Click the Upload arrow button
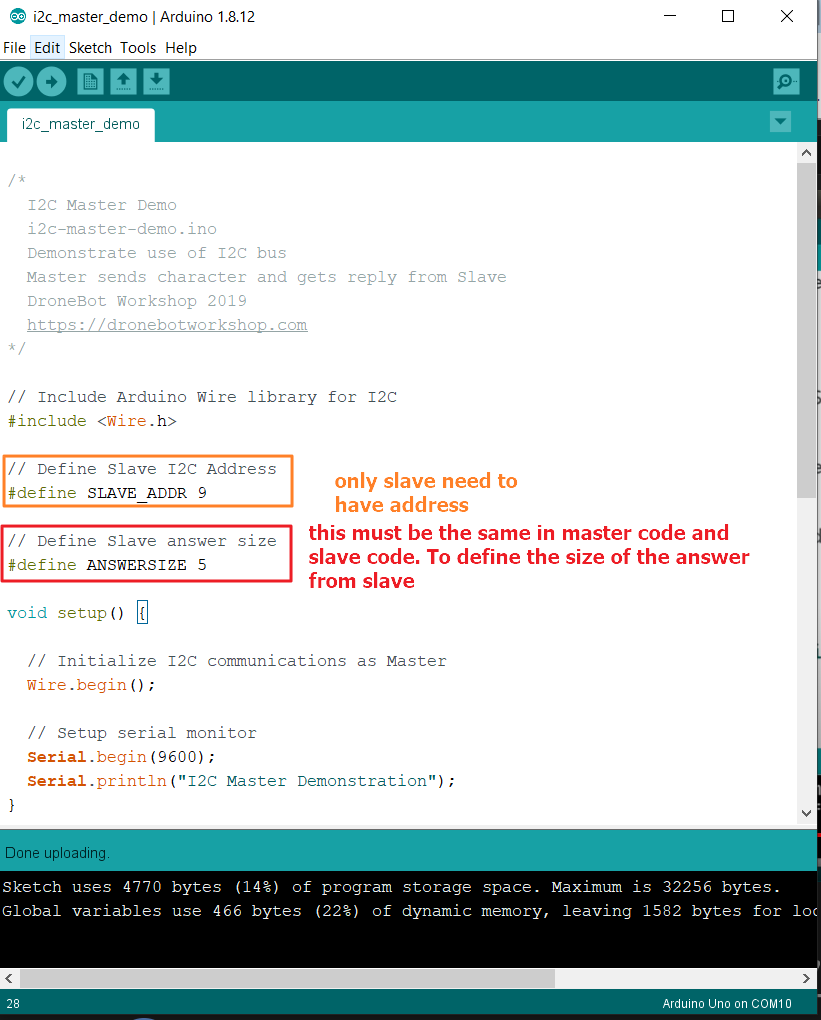This screenshot has width=821, height=1020. pyautogui.click(x=51, y=82)
